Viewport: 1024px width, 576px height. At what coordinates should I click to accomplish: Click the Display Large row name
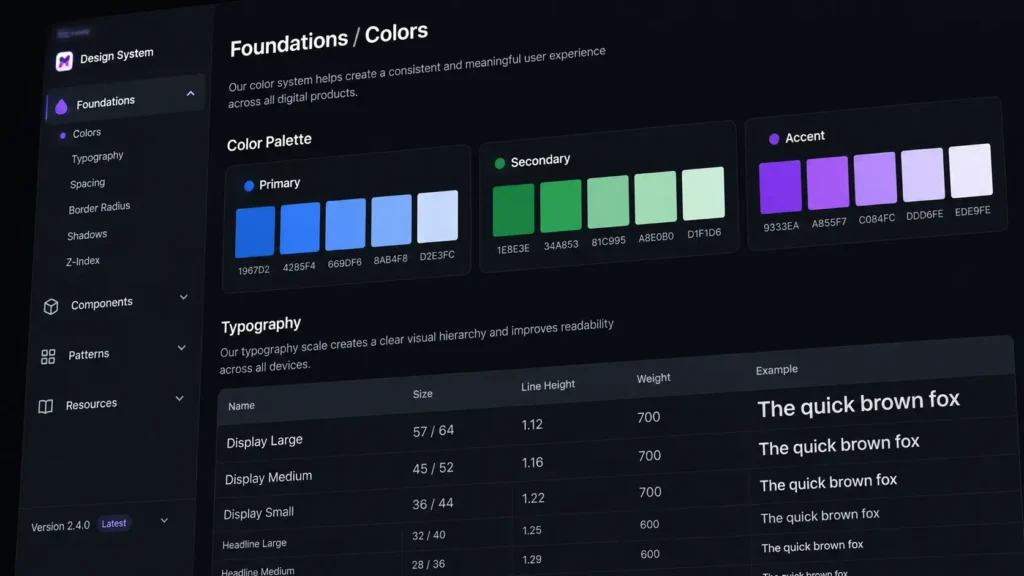tap(264, 441)
